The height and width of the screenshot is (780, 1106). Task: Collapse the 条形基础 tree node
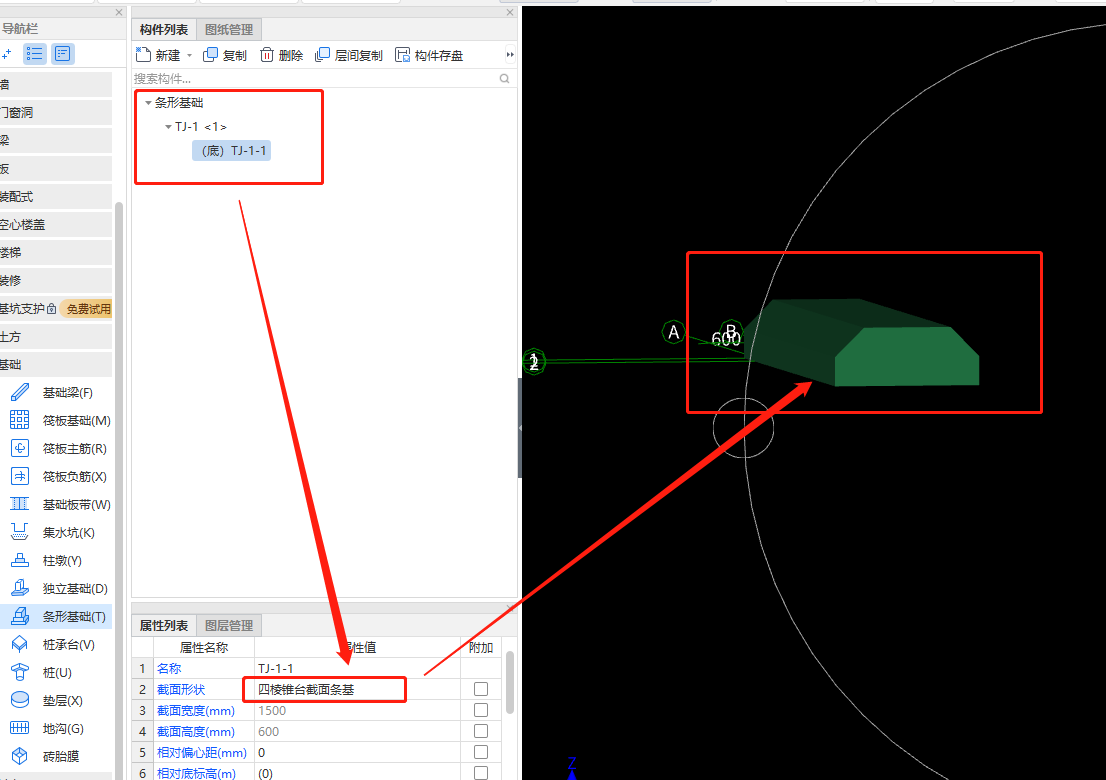[148, 103]
